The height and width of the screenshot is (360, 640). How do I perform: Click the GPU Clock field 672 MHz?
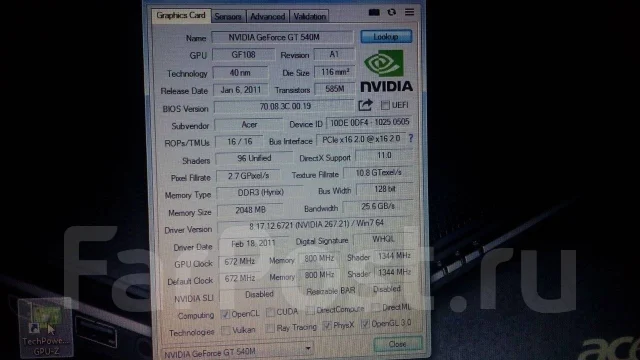(x=239, y=262)
